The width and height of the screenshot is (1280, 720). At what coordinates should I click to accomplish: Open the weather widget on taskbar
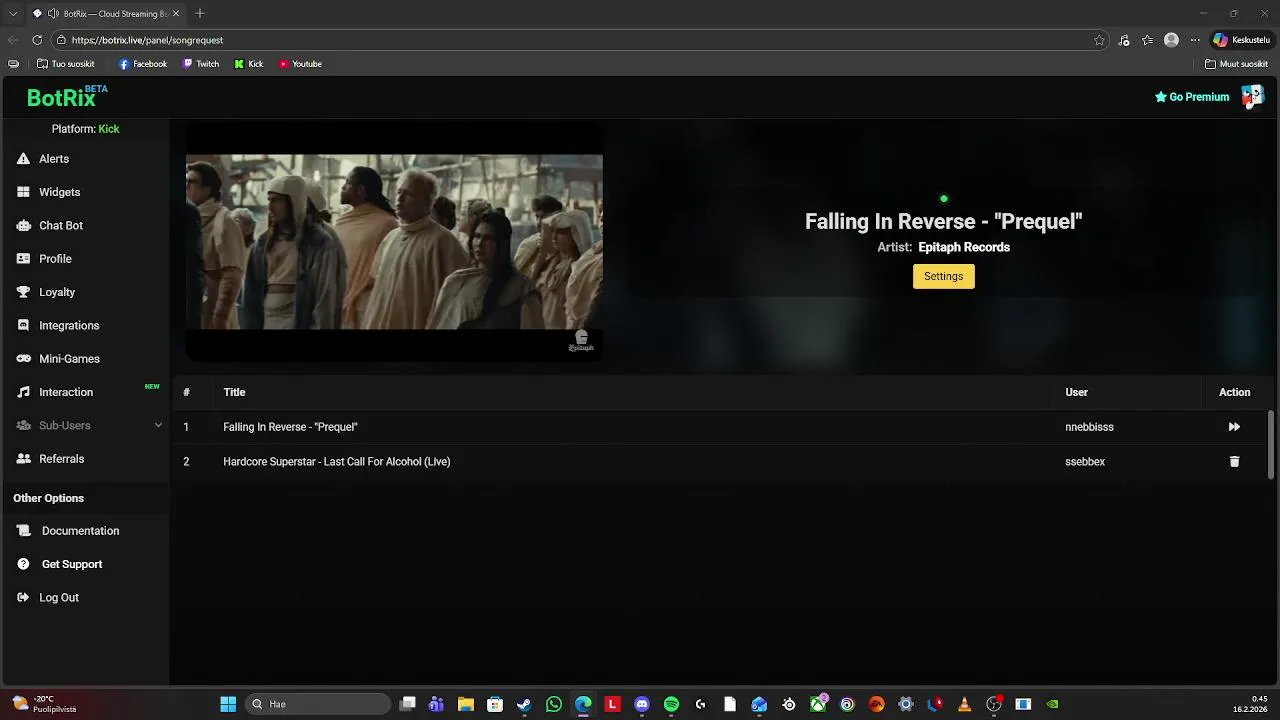45,704
